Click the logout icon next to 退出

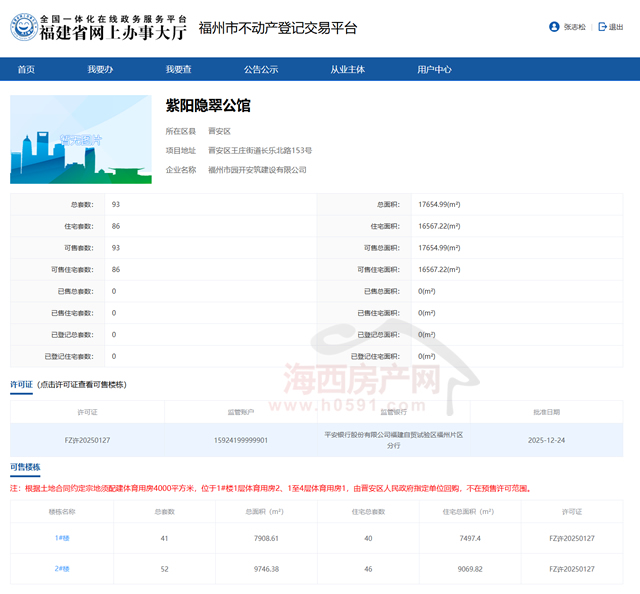[x=602, y=27]
